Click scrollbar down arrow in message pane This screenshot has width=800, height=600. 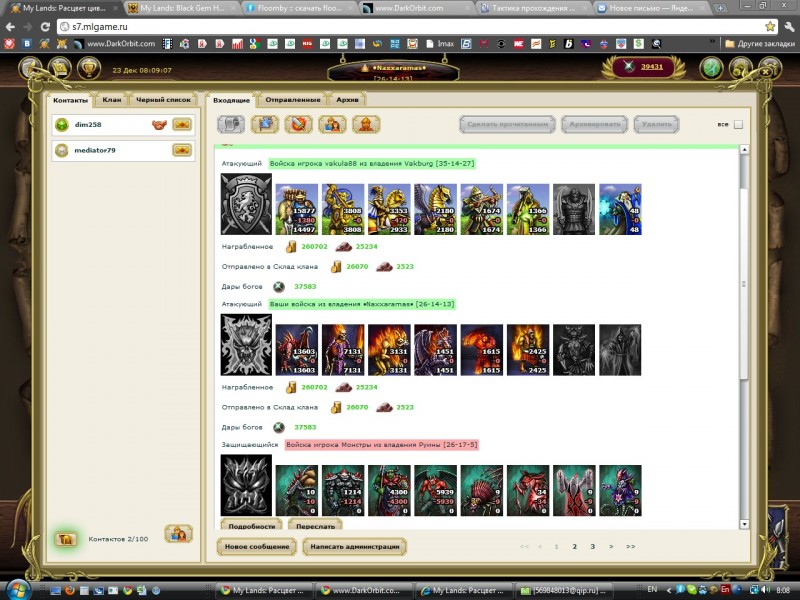point(744,524)
